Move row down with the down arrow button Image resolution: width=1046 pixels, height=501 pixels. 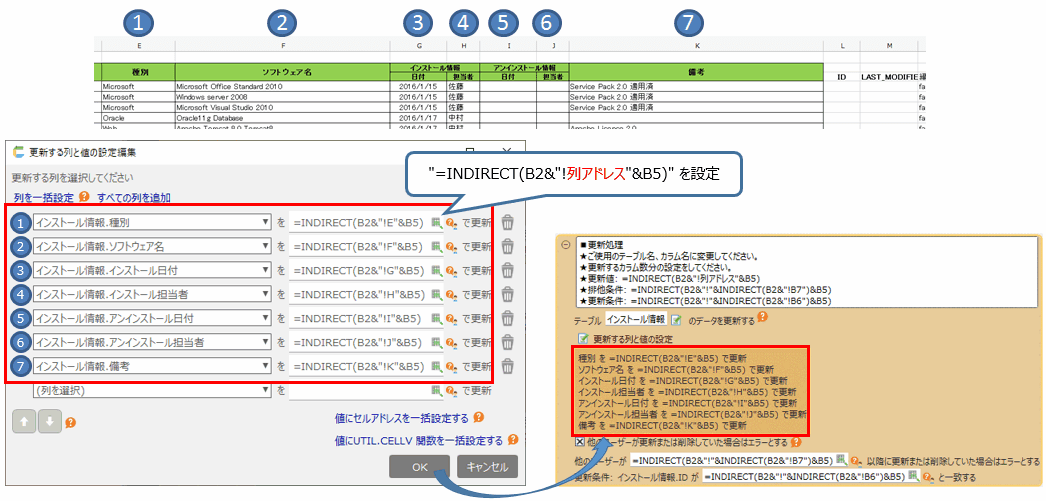[49, 421]
